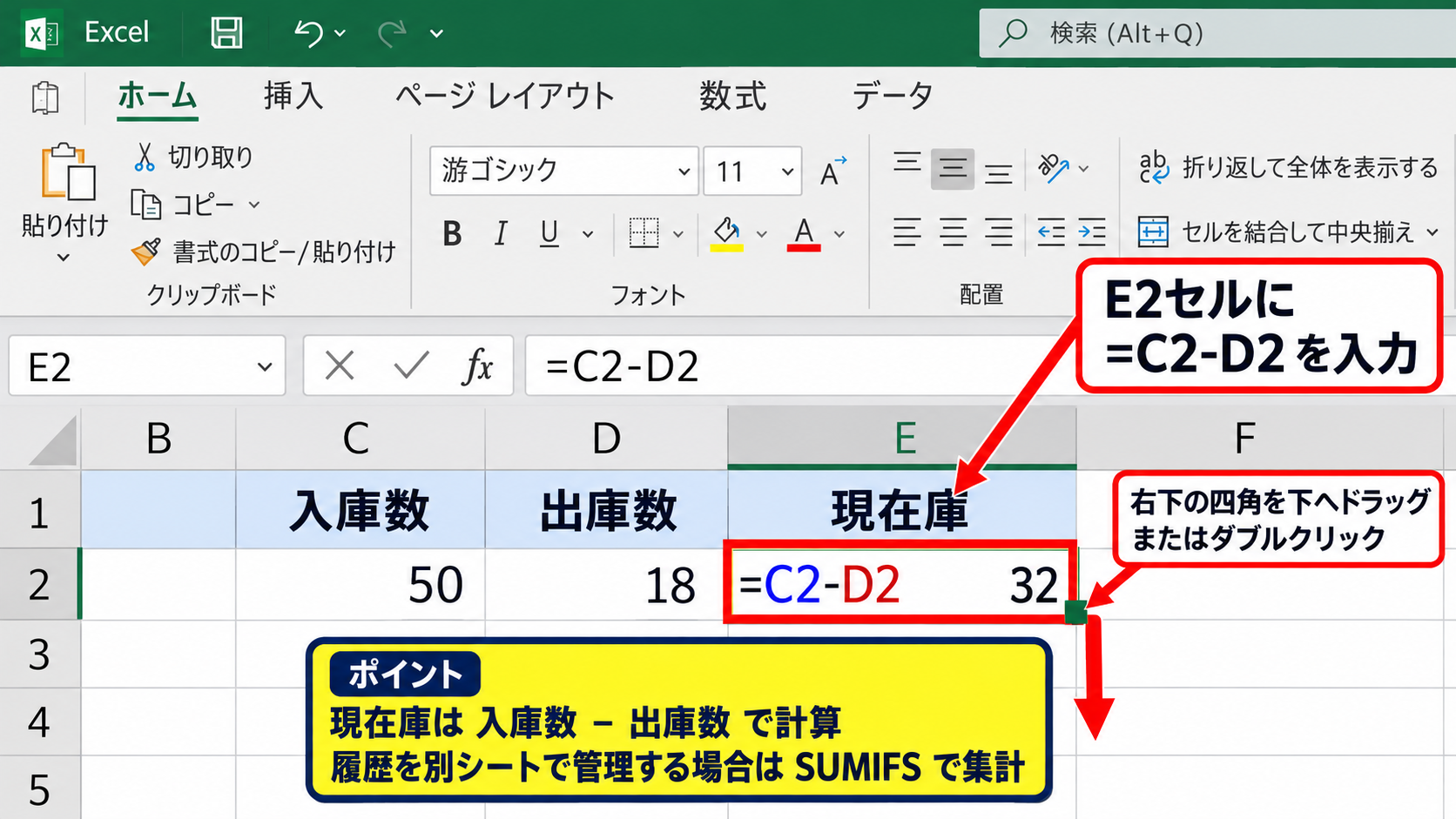Click the fill color bucket icon

coord(727,232)
